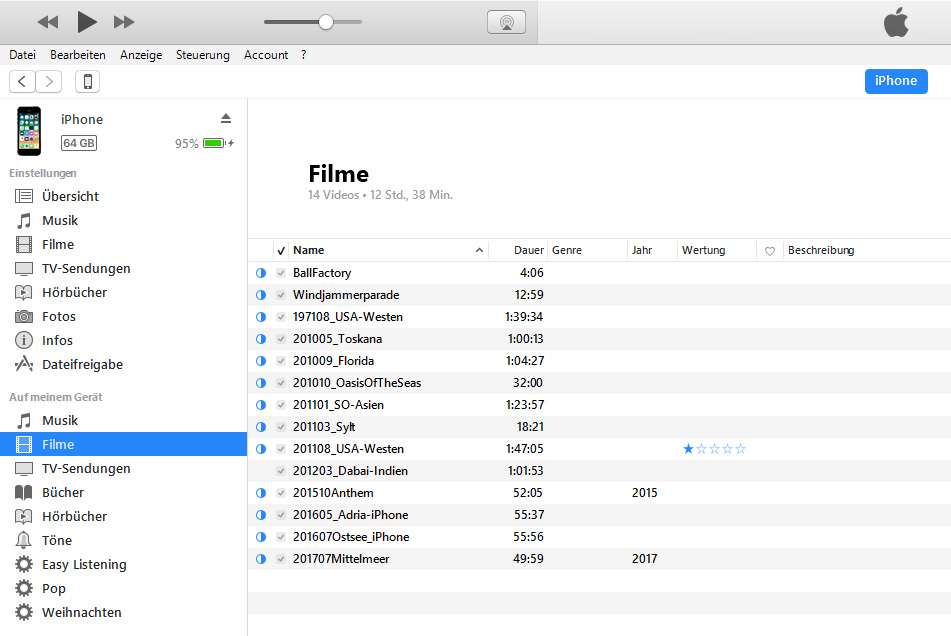Viewport: 951px width, 636px height.
Task: Open the Steuerung menu
Action: pos(203,55)
